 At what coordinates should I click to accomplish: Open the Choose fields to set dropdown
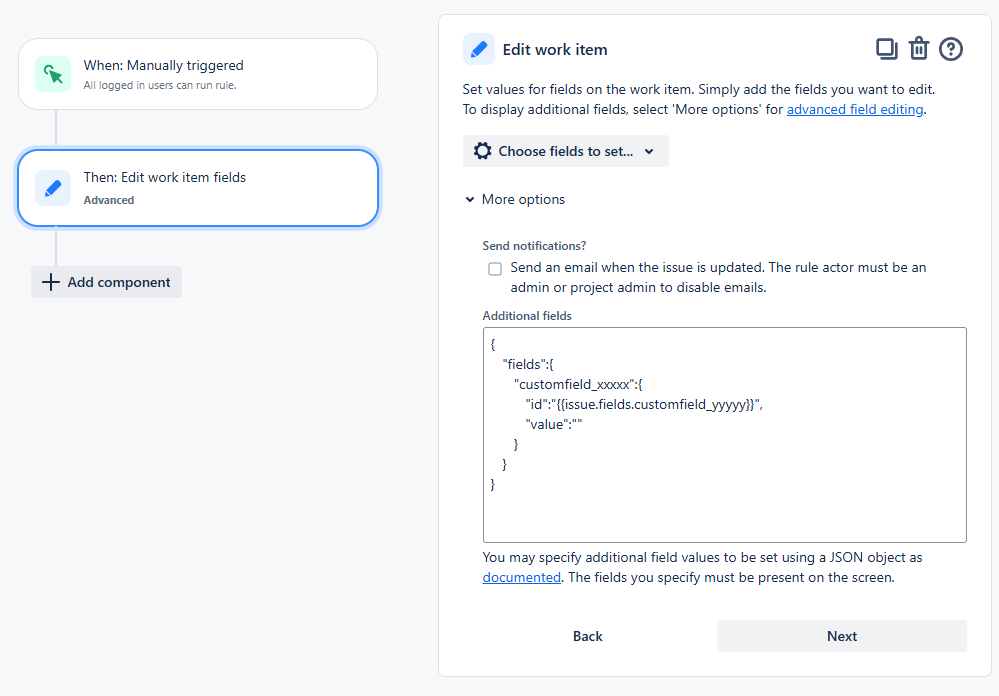point(565,151)
